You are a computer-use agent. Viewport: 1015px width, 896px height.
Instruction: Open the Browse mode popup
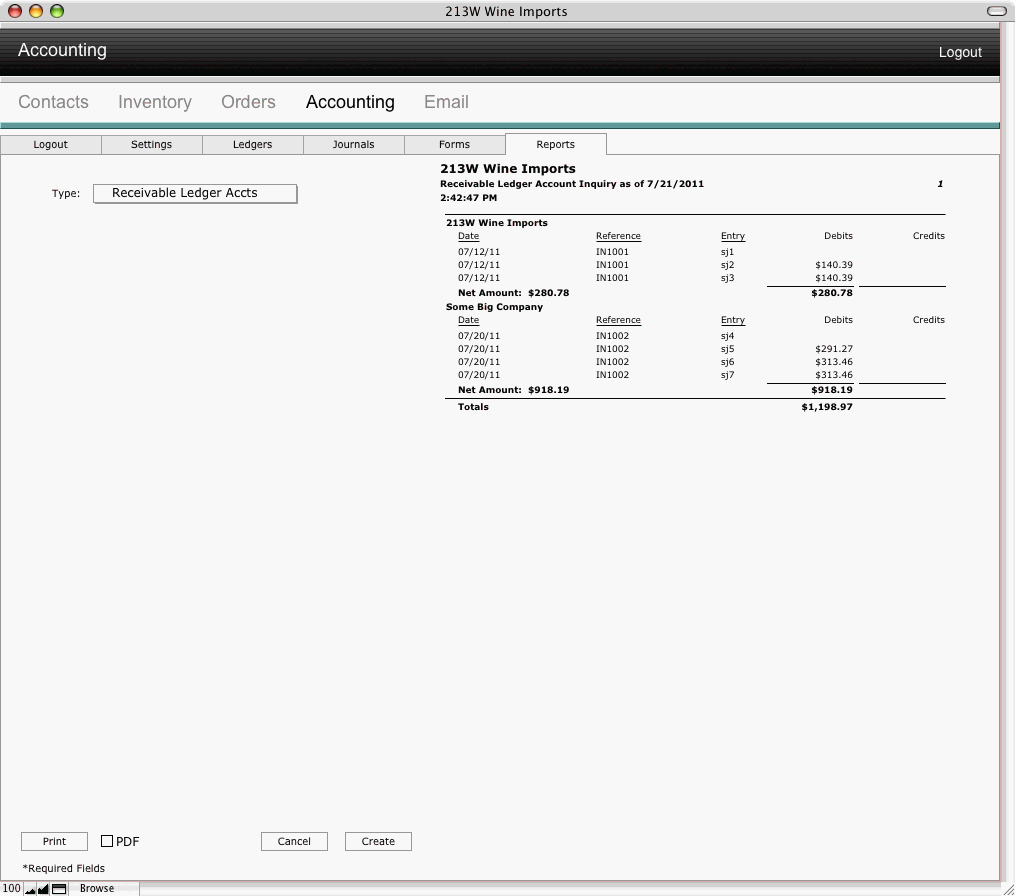(x=96, y=888)
